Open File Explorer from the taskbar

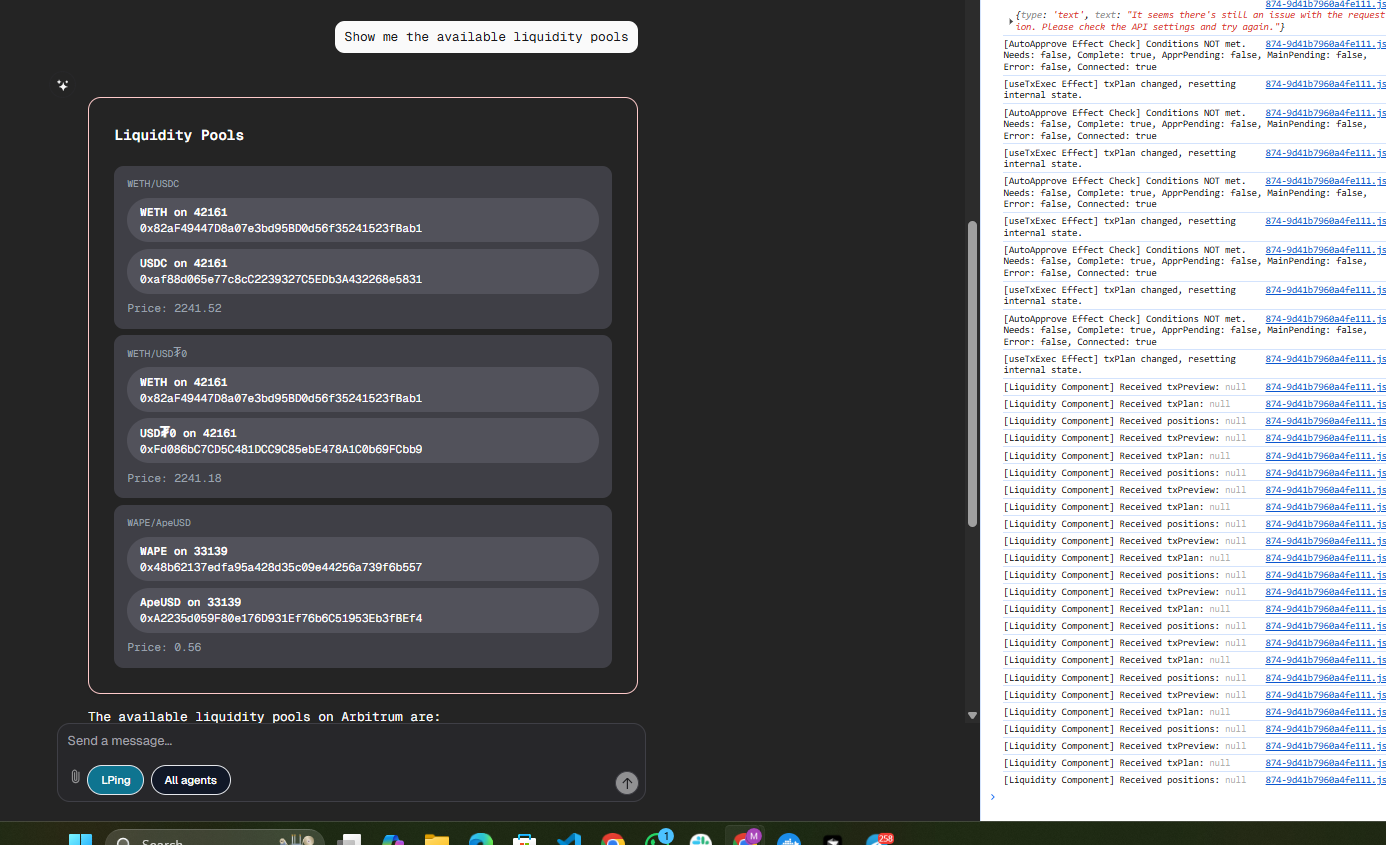click(x=437, y=840)
